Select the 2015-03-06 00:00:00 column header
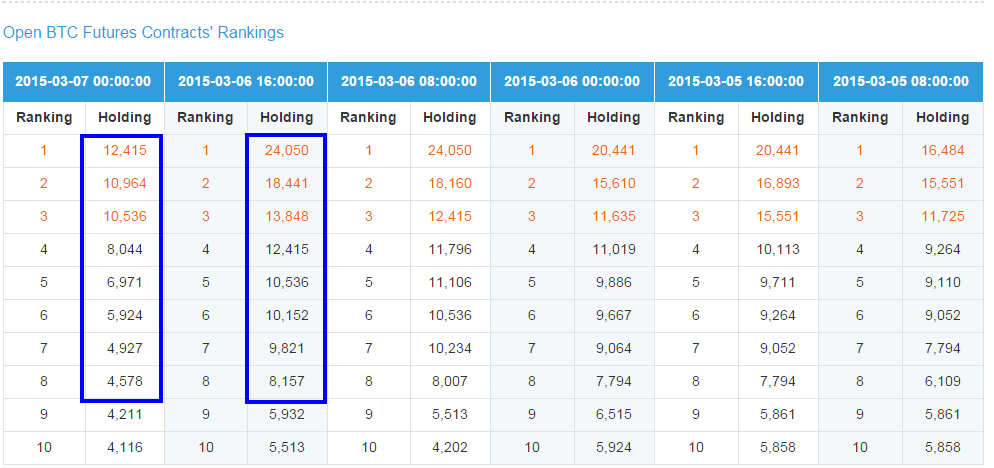 572,81
